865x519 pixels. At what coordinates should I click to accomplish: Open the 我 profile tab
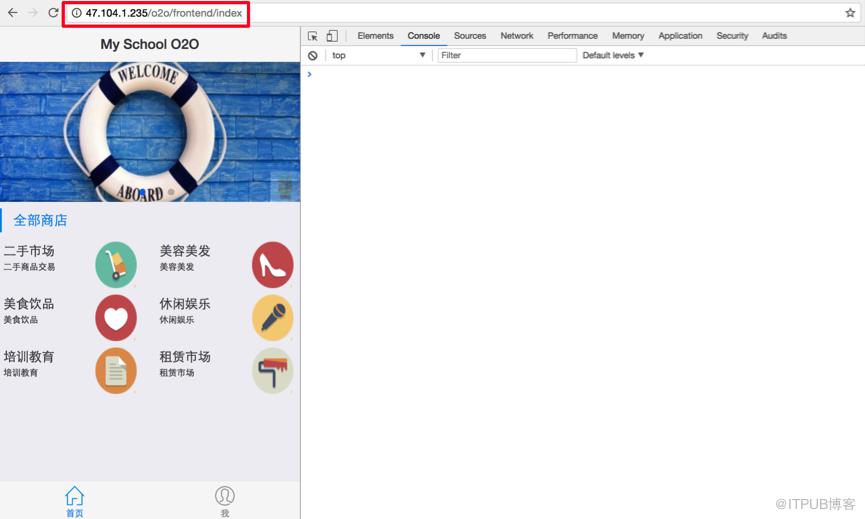[225, 501]
